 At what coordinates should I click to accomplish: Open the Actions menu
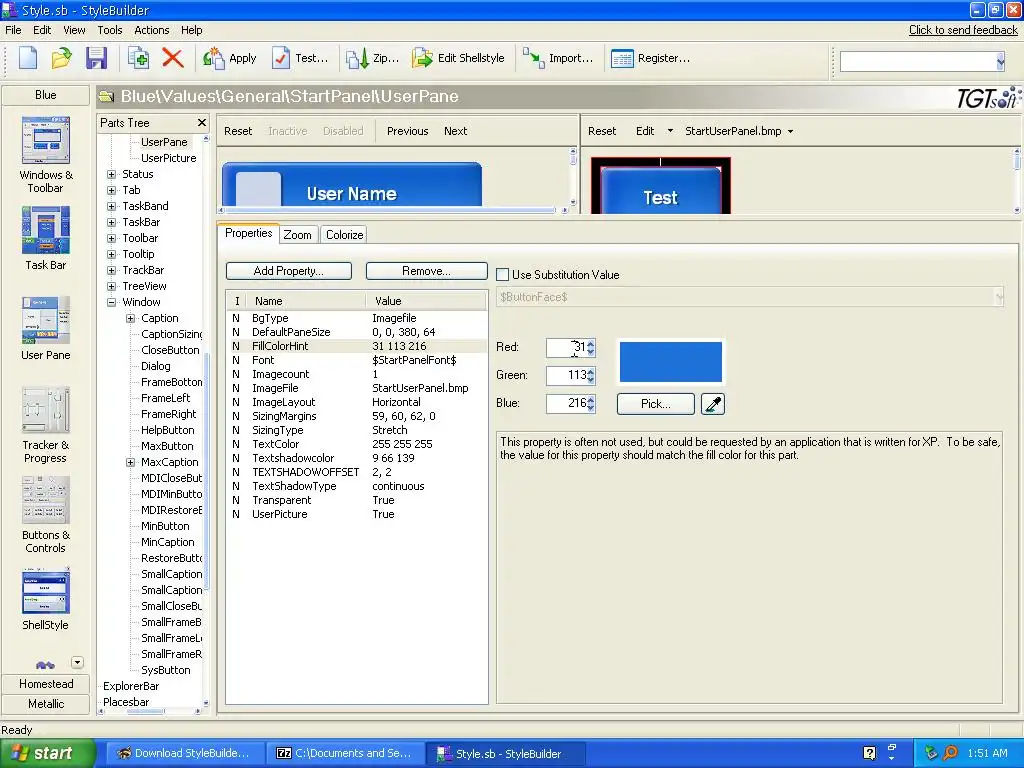point(152,30)
